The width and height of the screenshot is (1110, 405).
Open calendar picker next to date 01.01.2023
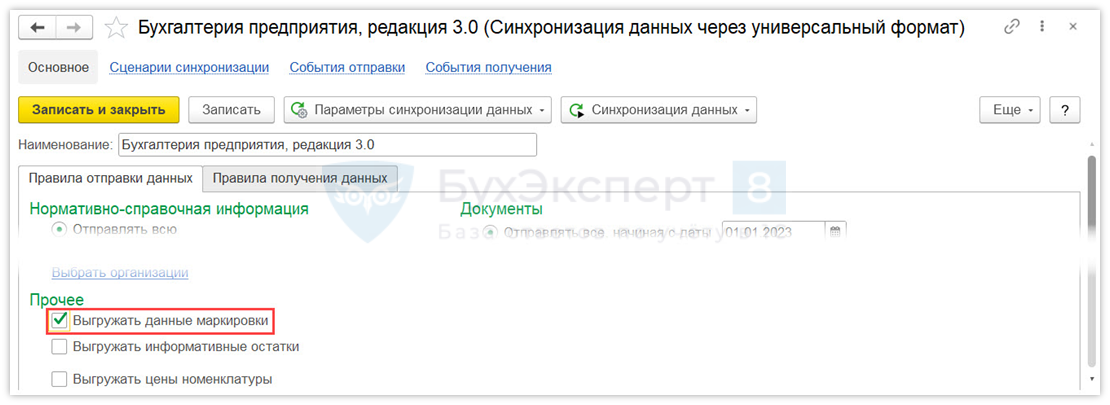point(835,232)
